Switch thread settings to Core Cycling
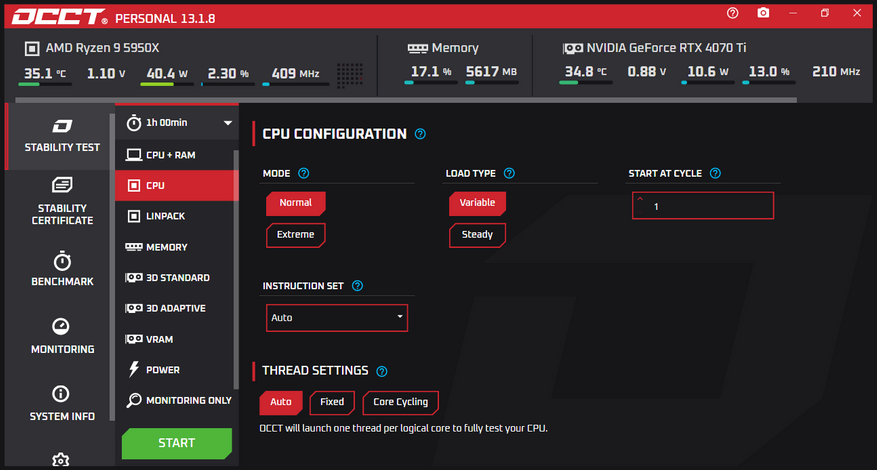Screen dimensions: 877x470 point(400,402)
